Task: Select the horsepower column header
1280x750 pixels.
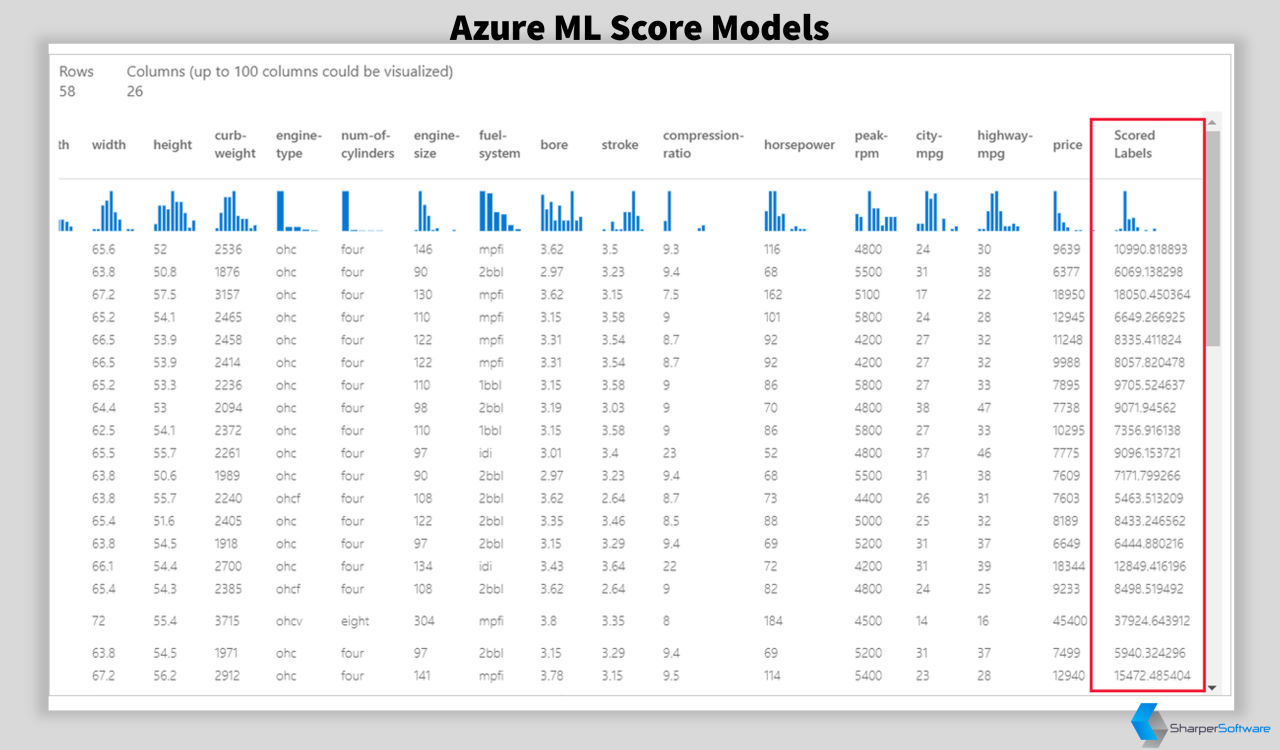Action: click(799, 145)
